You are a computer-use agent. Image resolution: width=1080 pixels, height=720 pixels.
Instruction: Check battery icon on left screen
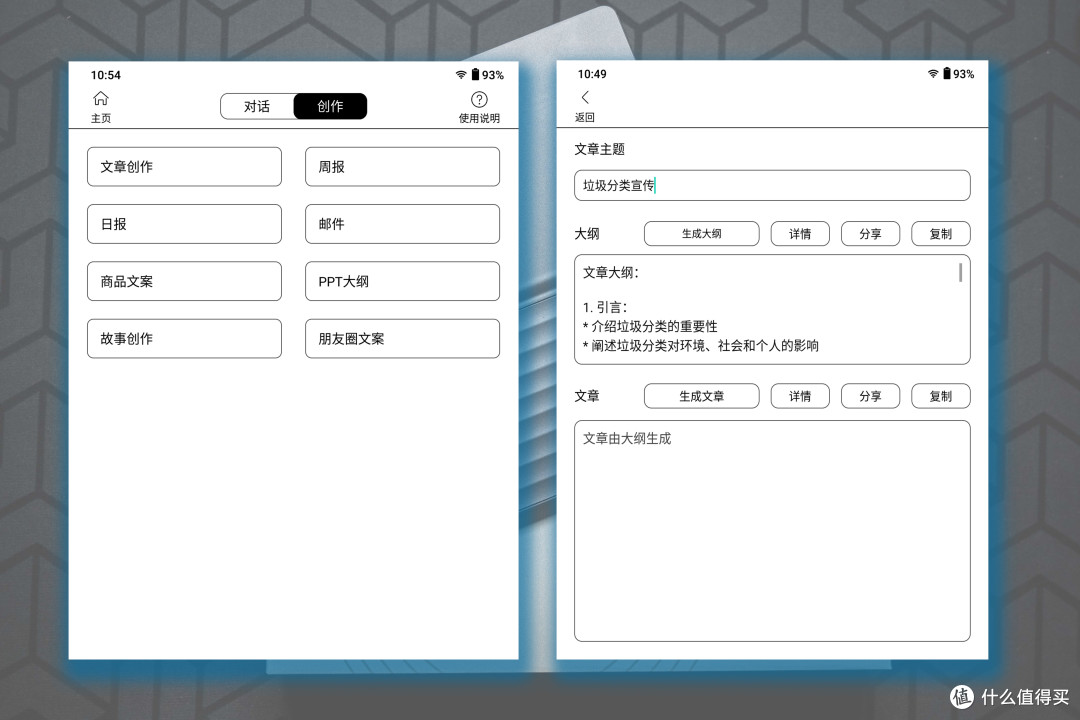coord(475,74)
